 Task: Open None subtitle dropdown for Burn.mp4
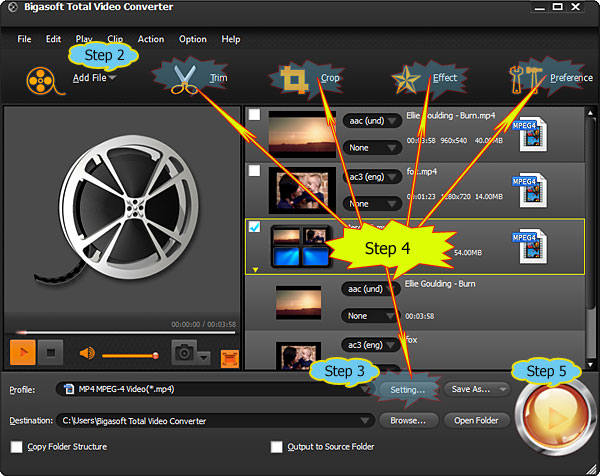click(x=372, y=148)
